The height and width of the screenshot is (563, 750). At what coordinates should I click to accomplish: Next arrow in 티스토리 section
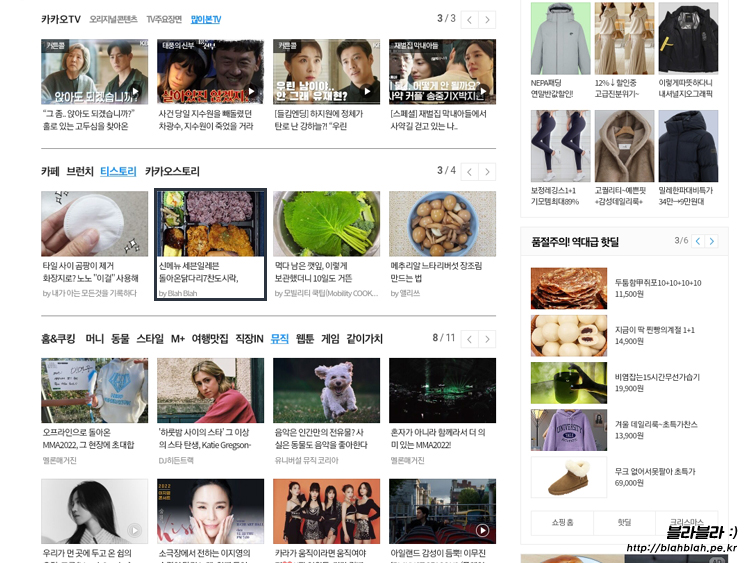pyautogui.click(x=487, y=172)
